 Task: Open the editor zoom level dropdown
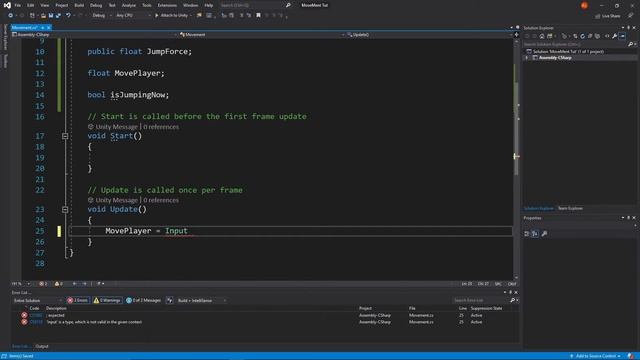21,284
